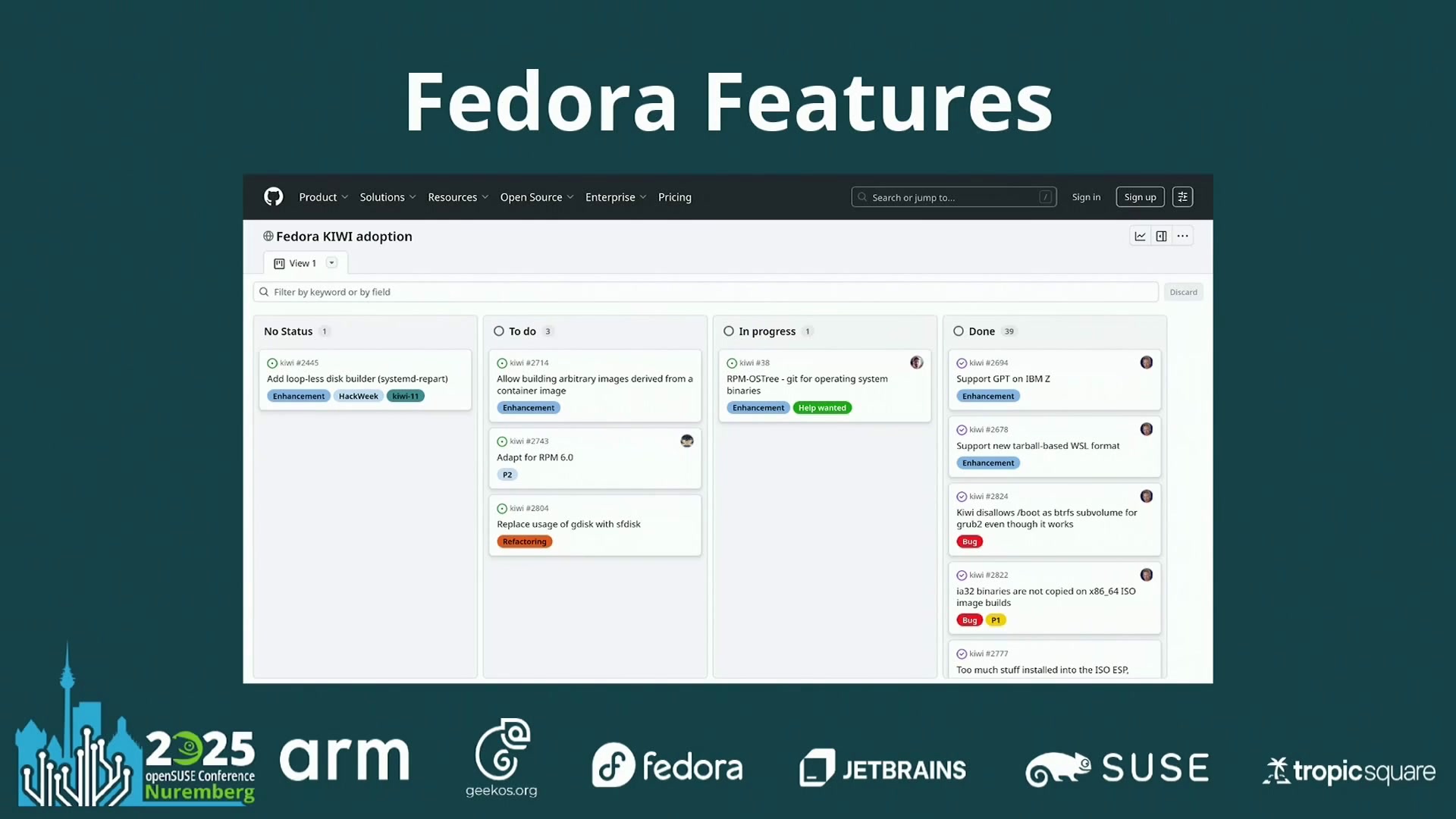
Task: Toggle the side panel layout icon
Action: (1161, 236)
